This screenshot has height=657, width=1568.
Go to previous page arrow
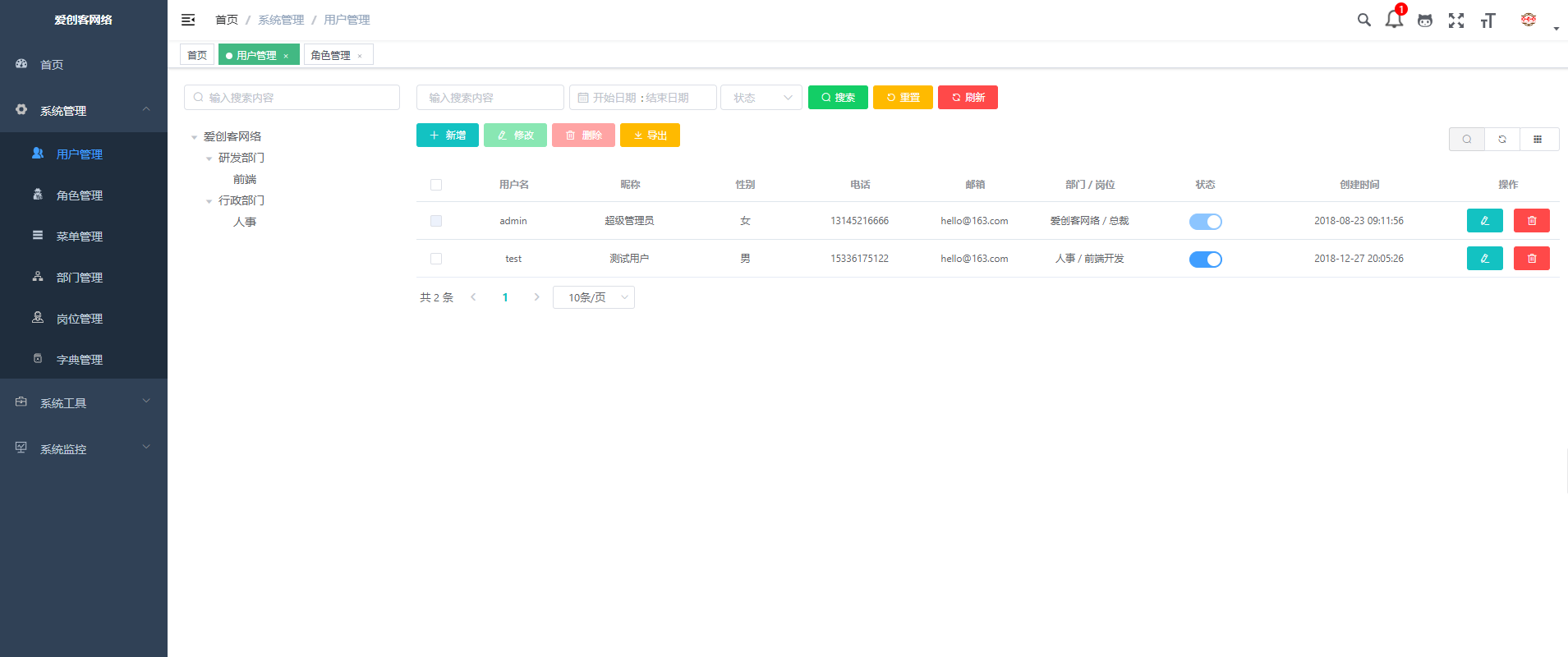tap(473, 297)
